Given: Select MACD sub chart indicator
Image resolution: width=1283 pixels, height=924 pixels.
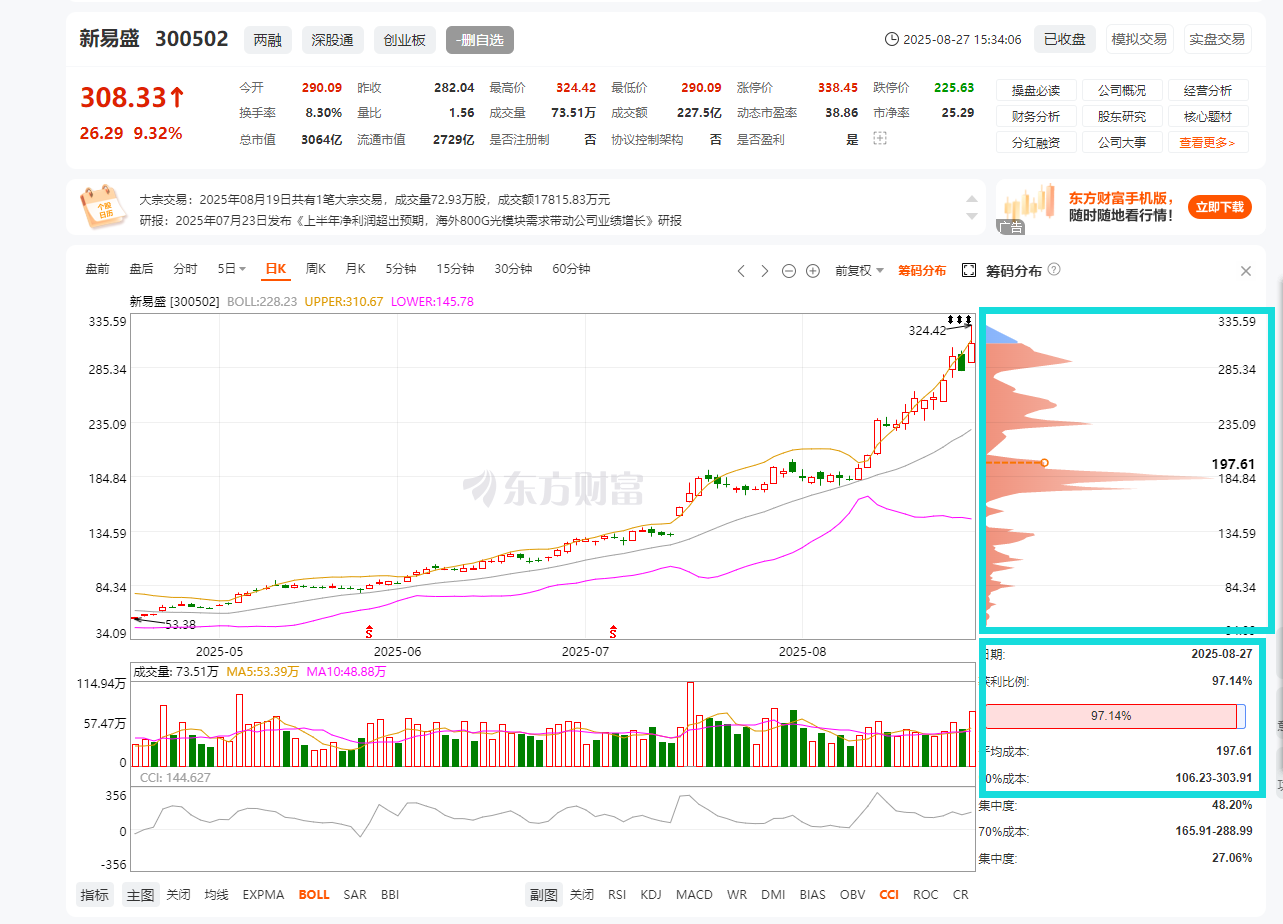Looking at the screenshot, I should click(694, 894).
